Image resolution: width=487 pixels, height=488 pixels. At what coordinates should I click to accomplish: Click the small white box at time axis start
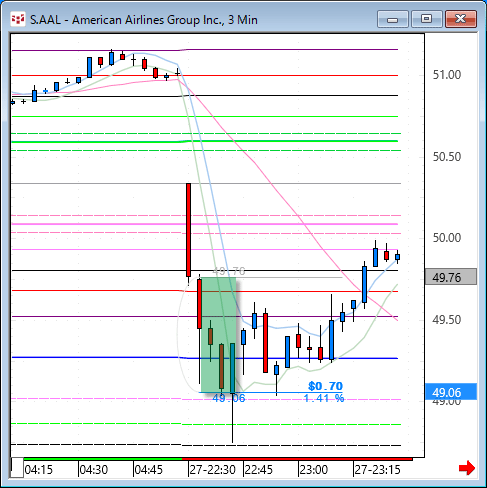[17, 468]
